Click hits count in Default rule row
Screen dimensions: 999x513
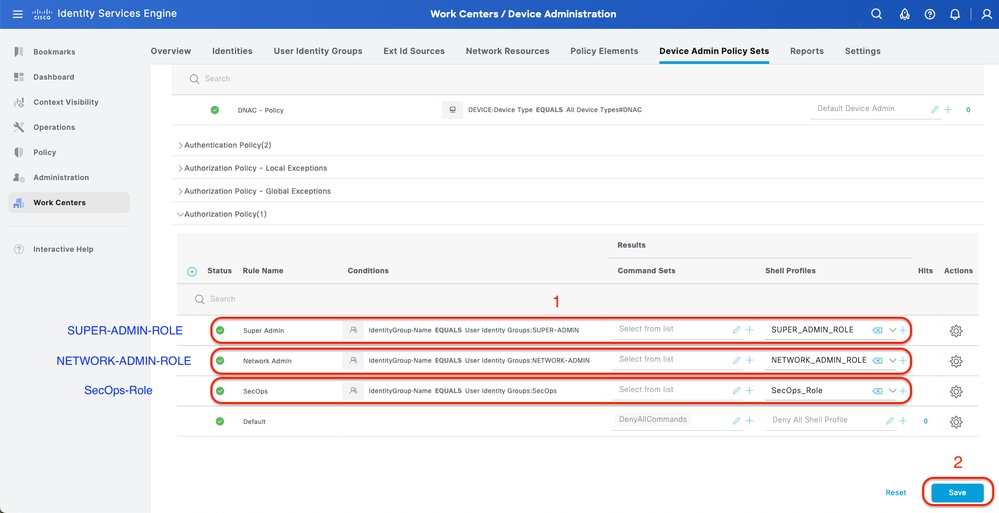point(925,421)
